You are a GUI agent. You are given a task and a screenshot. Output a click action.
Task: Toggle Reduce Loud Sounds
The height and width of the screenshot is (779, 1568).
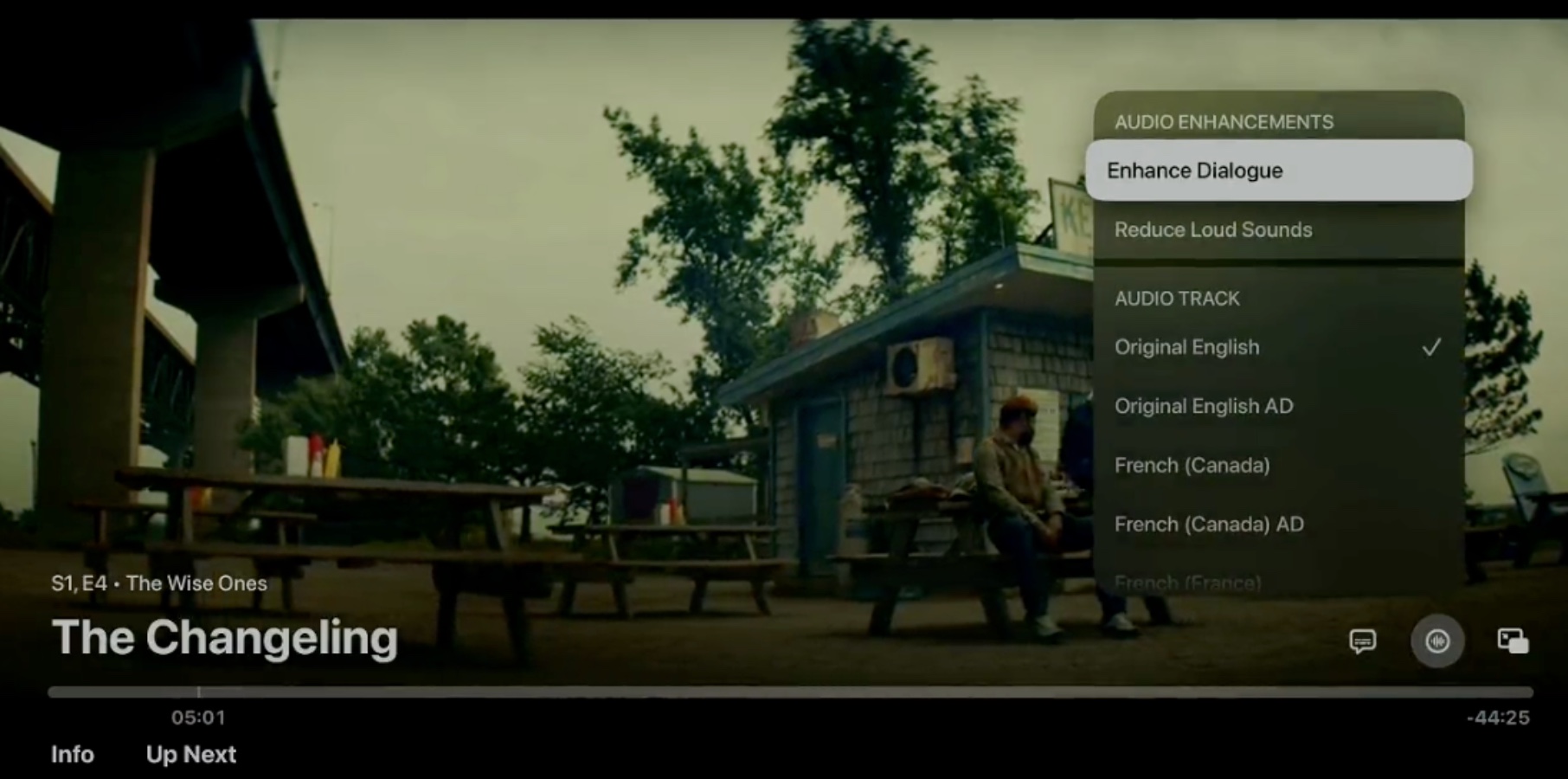point(1279,229)
